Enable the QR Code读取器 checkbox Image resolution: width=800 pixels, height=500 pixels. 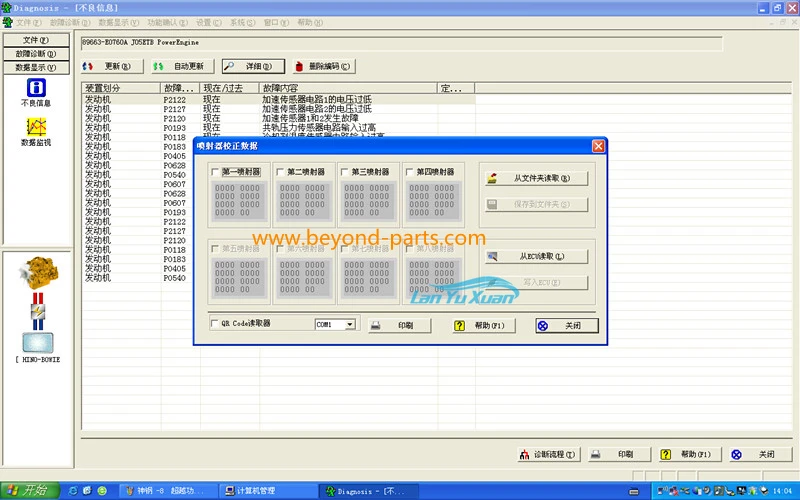pos(214,323)
